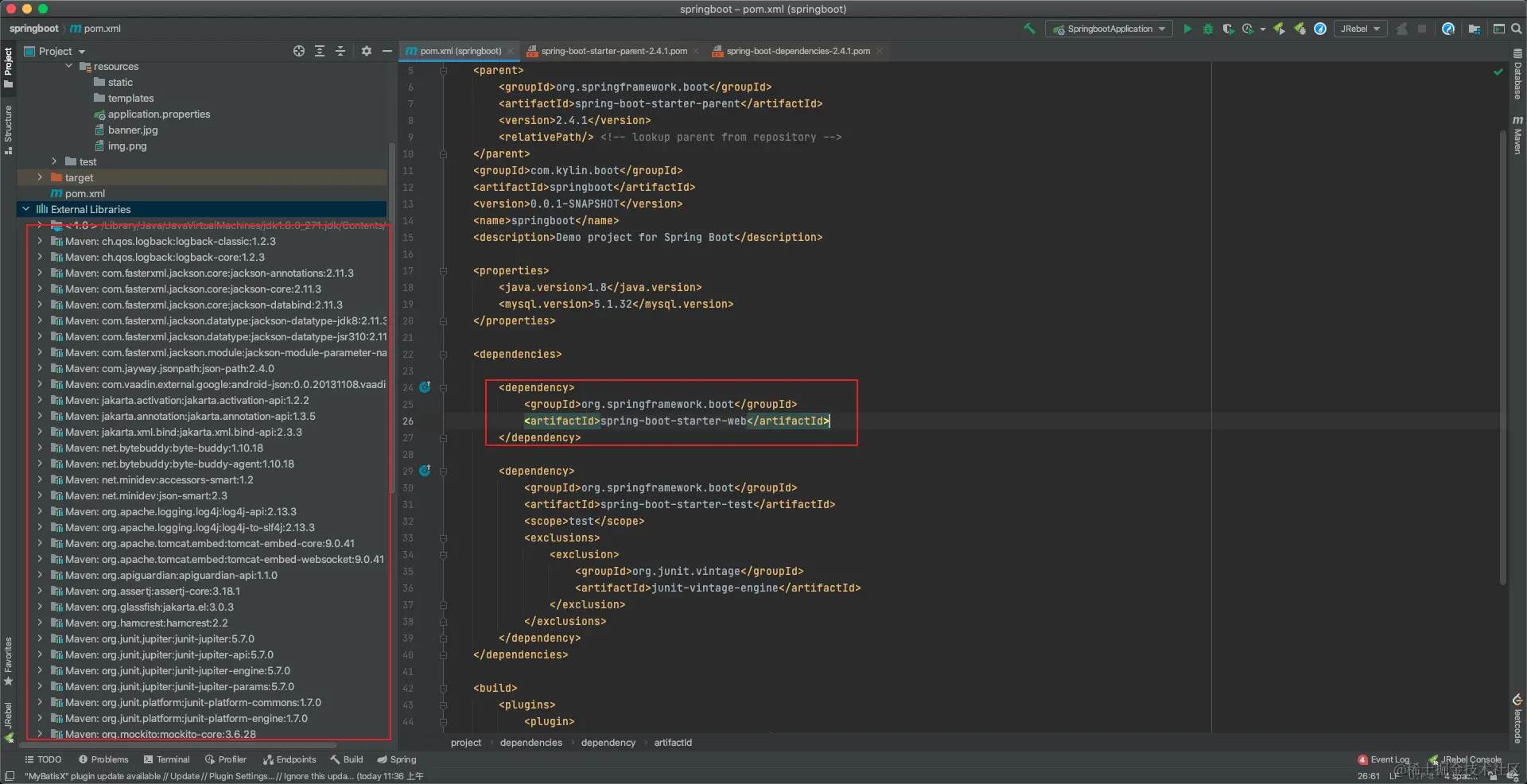Open the Database tool window
Image resolution: width=1527 pixels, height=784 pixels.
pyautogui.click(x=1517, y=73)
